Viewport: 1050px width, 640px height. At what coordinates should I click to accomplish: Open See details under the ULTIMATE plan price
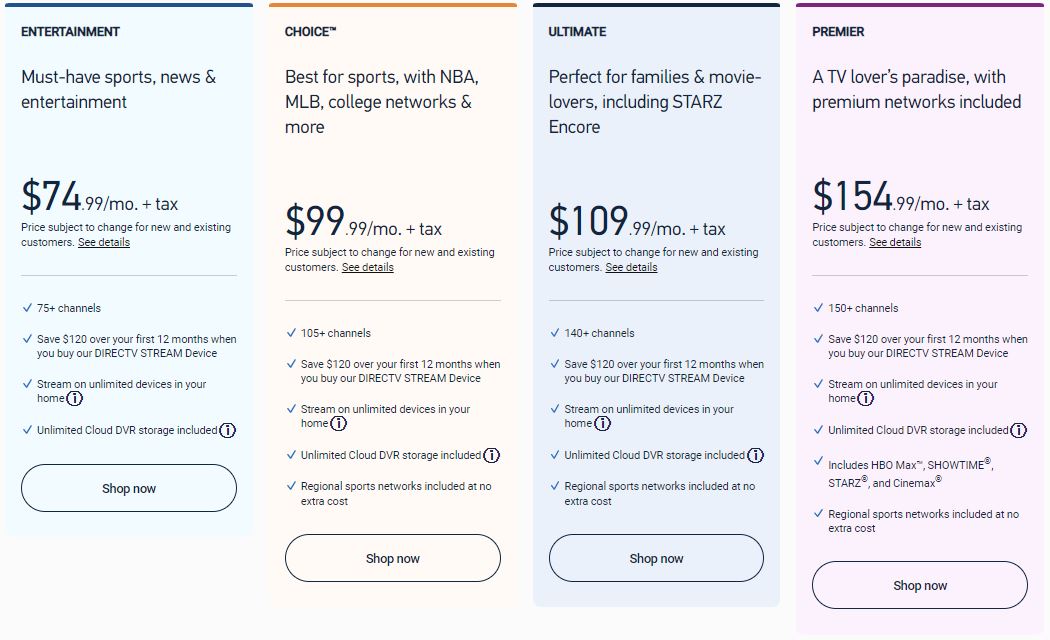point(631,267)
